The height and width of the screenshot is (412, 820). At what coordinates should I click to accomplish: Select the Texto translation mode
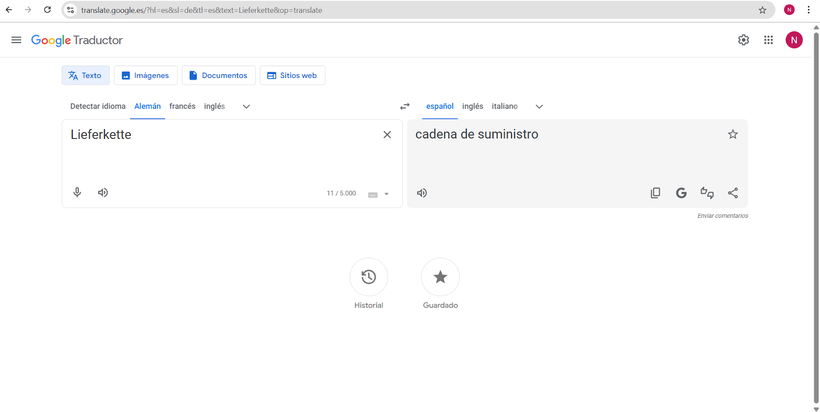[x=86, y=75]
